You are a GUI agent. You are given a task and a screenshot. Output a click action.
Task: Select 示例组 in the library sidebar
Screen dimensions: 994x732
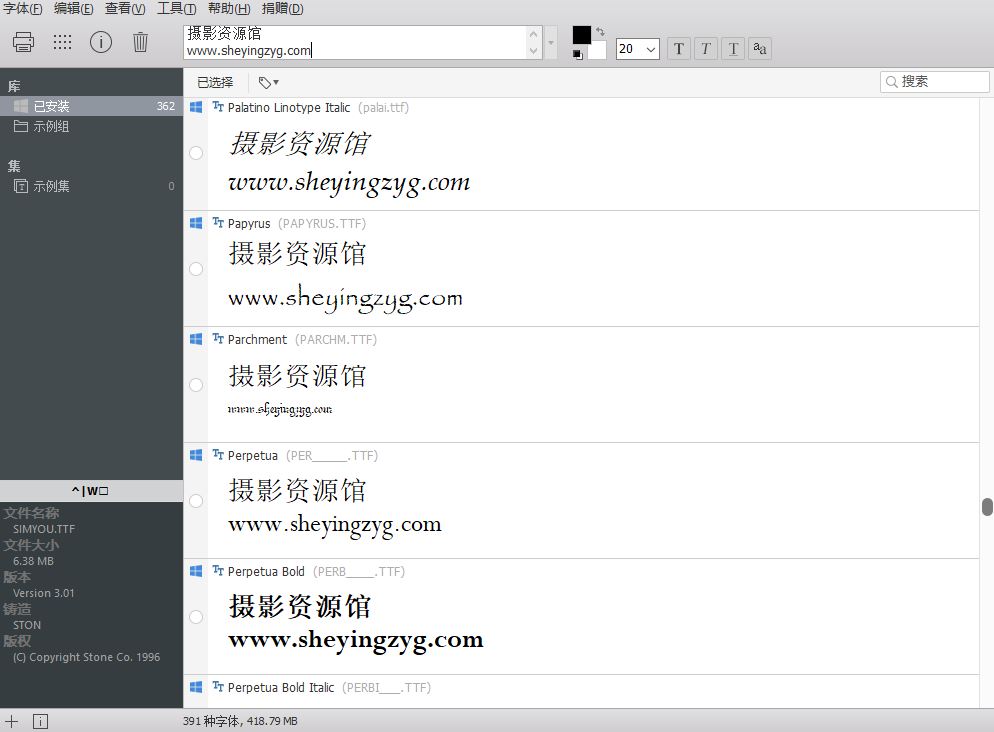[51, 127]
